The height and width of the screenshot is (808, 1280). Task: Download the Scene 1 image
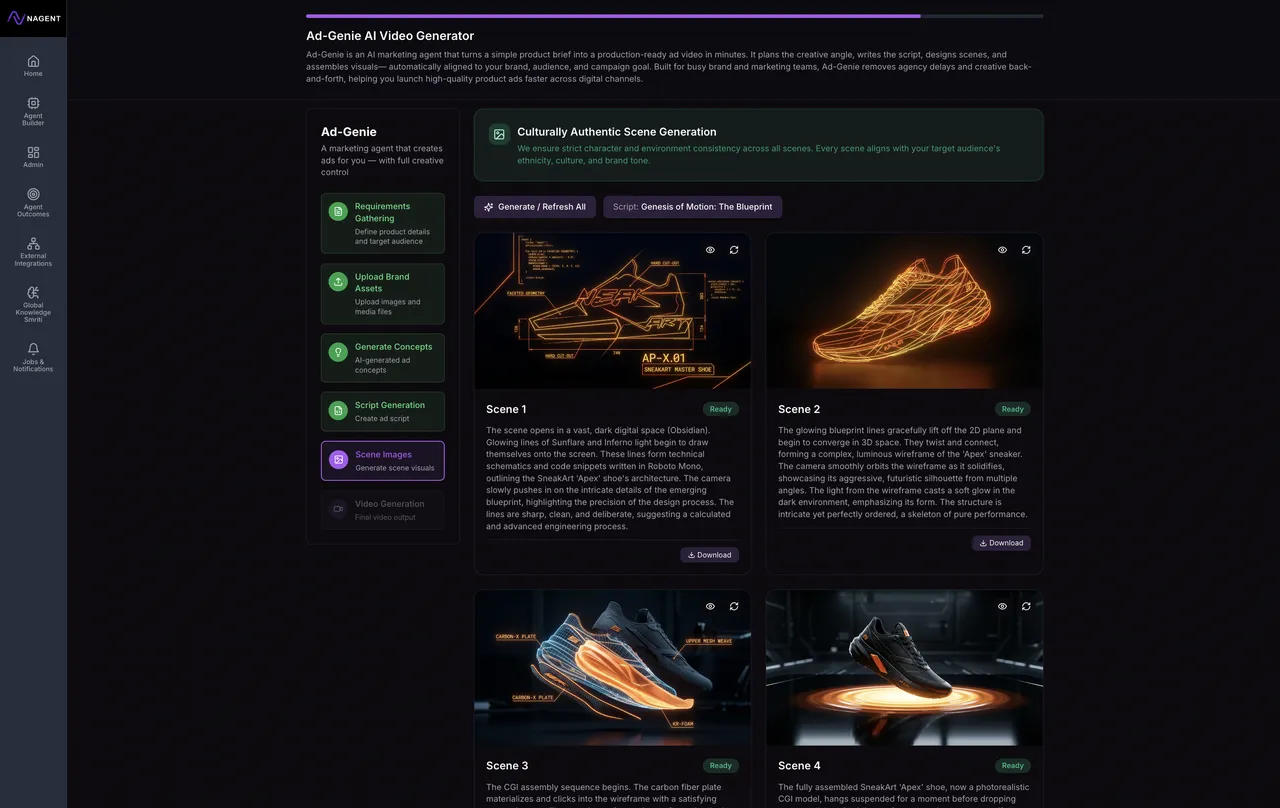[710, 555]
